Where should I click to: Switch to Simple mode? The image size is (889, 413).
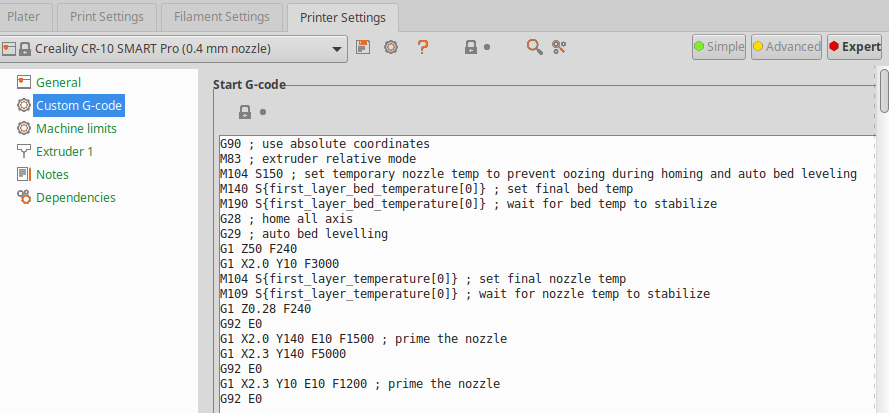click(x=719, y=47)
